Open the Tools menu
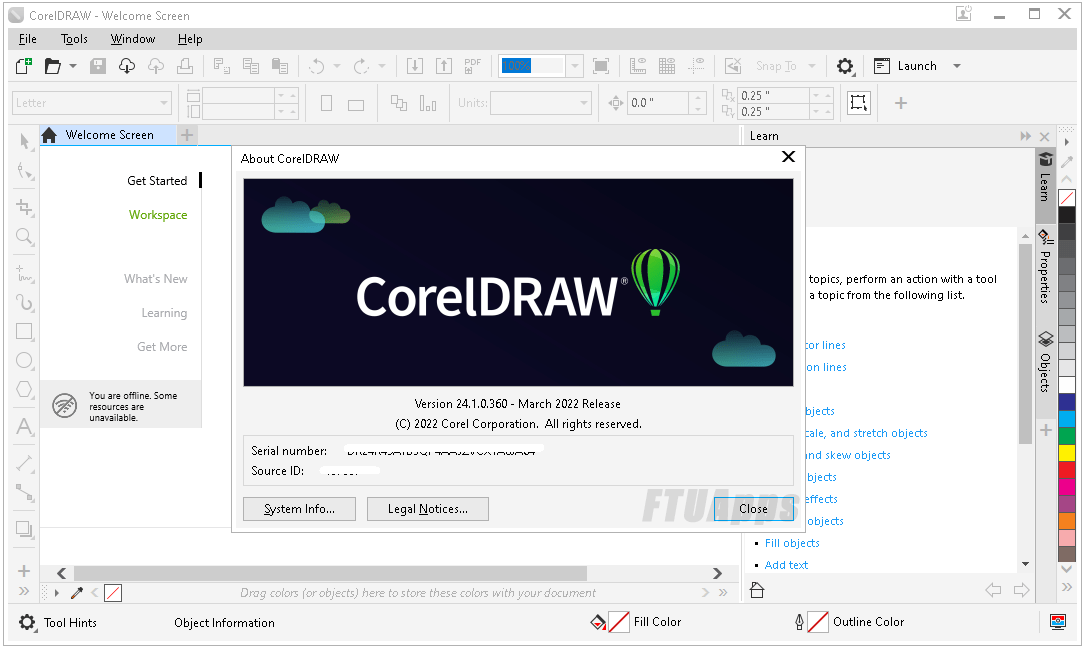The height and width of the screenshot is (648, 1084). [x=74, y=39]
